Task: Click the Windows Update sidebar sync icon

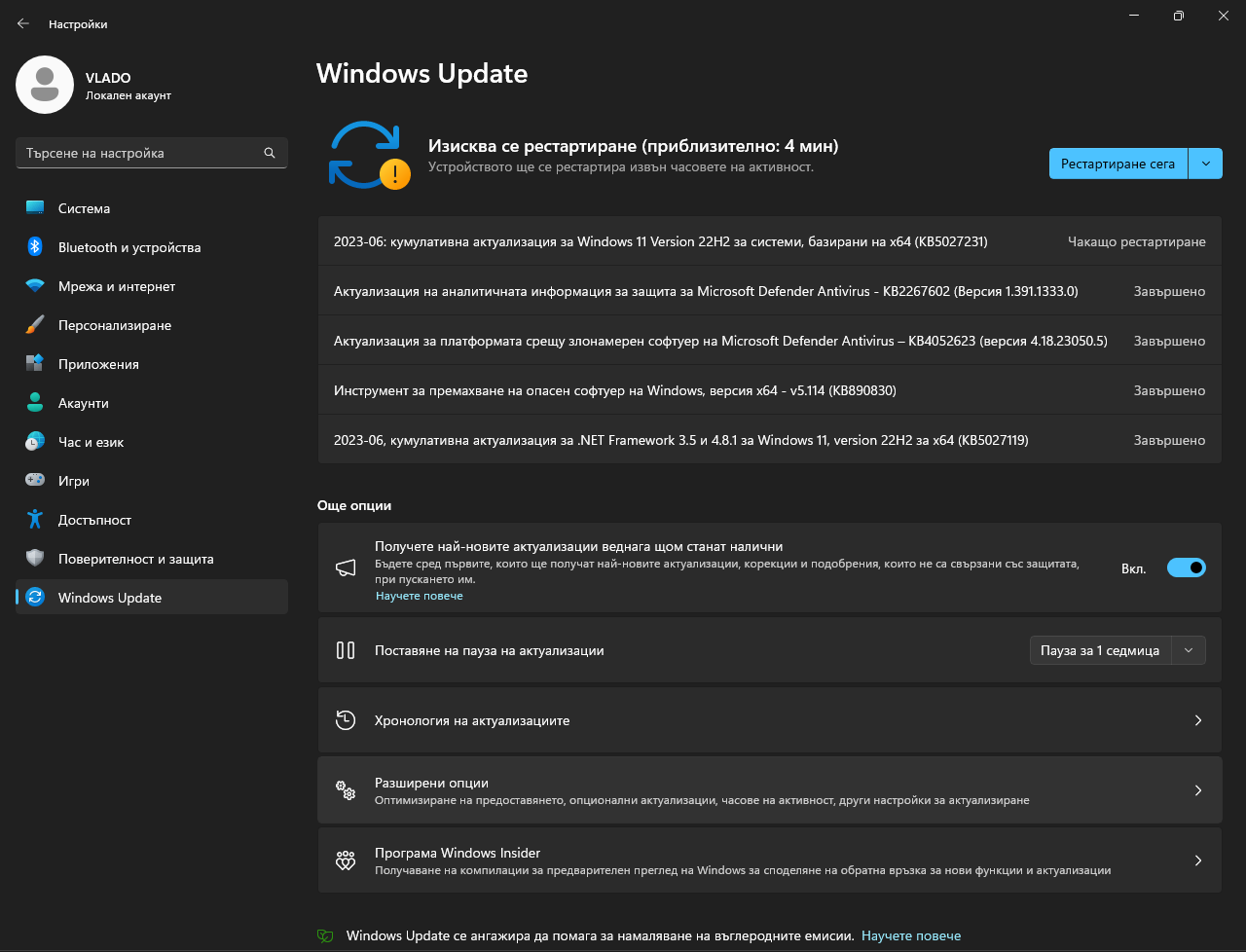Action: coord(35,598)
